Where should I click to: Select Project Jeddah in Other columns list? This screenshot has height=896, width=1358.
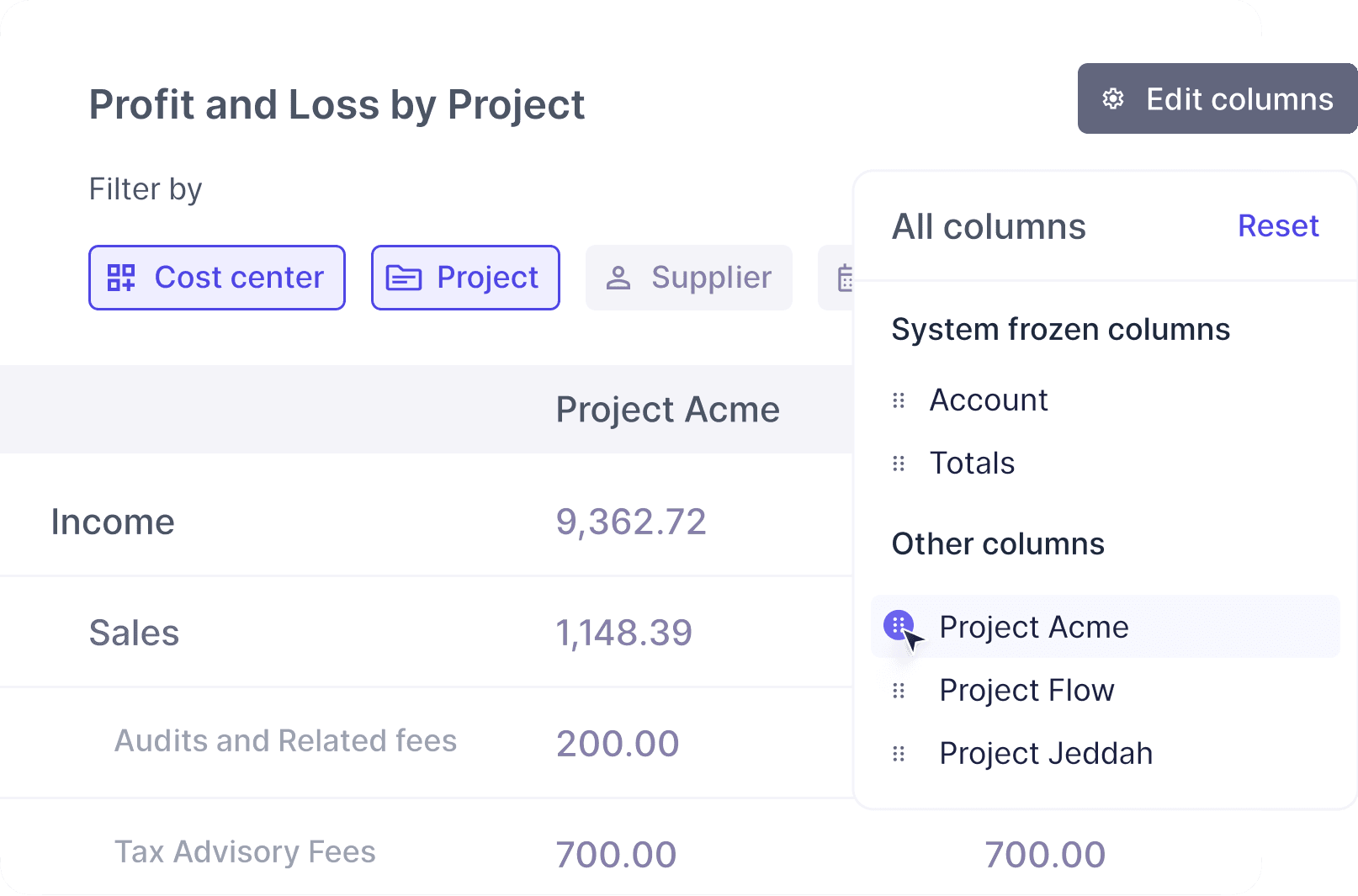coord(1045,753)
